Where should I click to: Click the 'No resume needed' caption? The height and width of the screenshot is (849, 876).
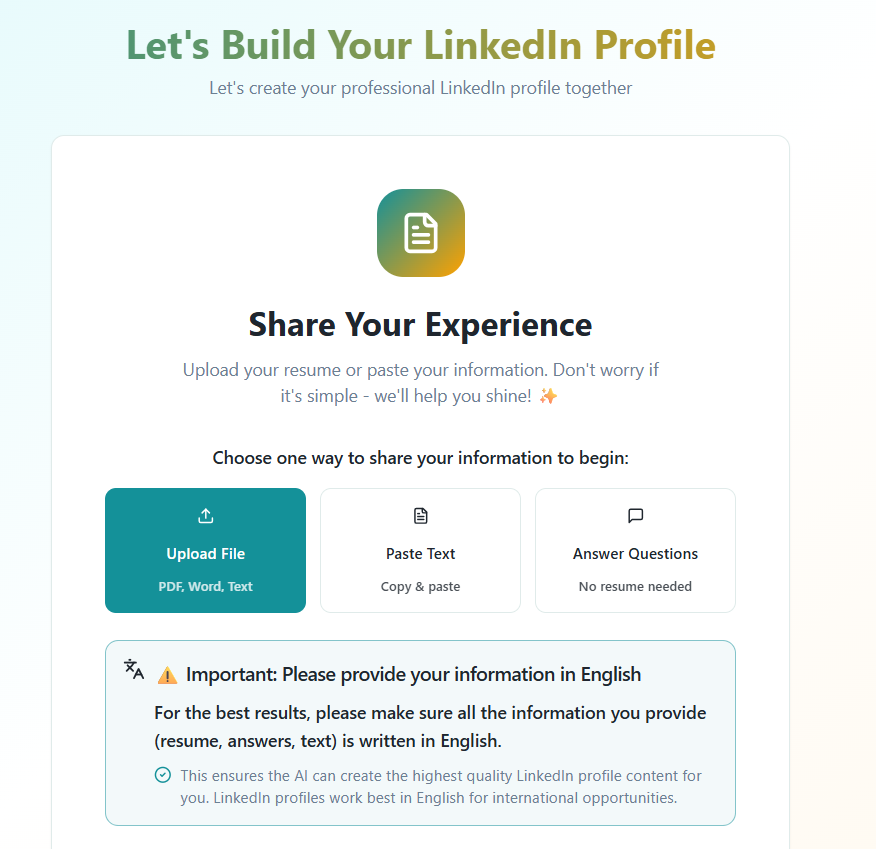(x=635, y=587)
